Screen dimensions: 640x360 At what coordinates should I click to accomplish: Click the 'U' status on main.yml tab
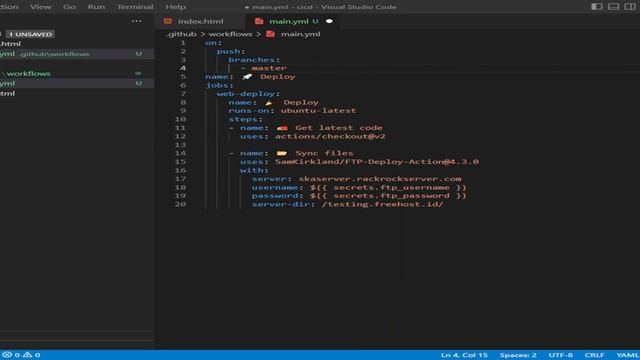tap(315, 21)
